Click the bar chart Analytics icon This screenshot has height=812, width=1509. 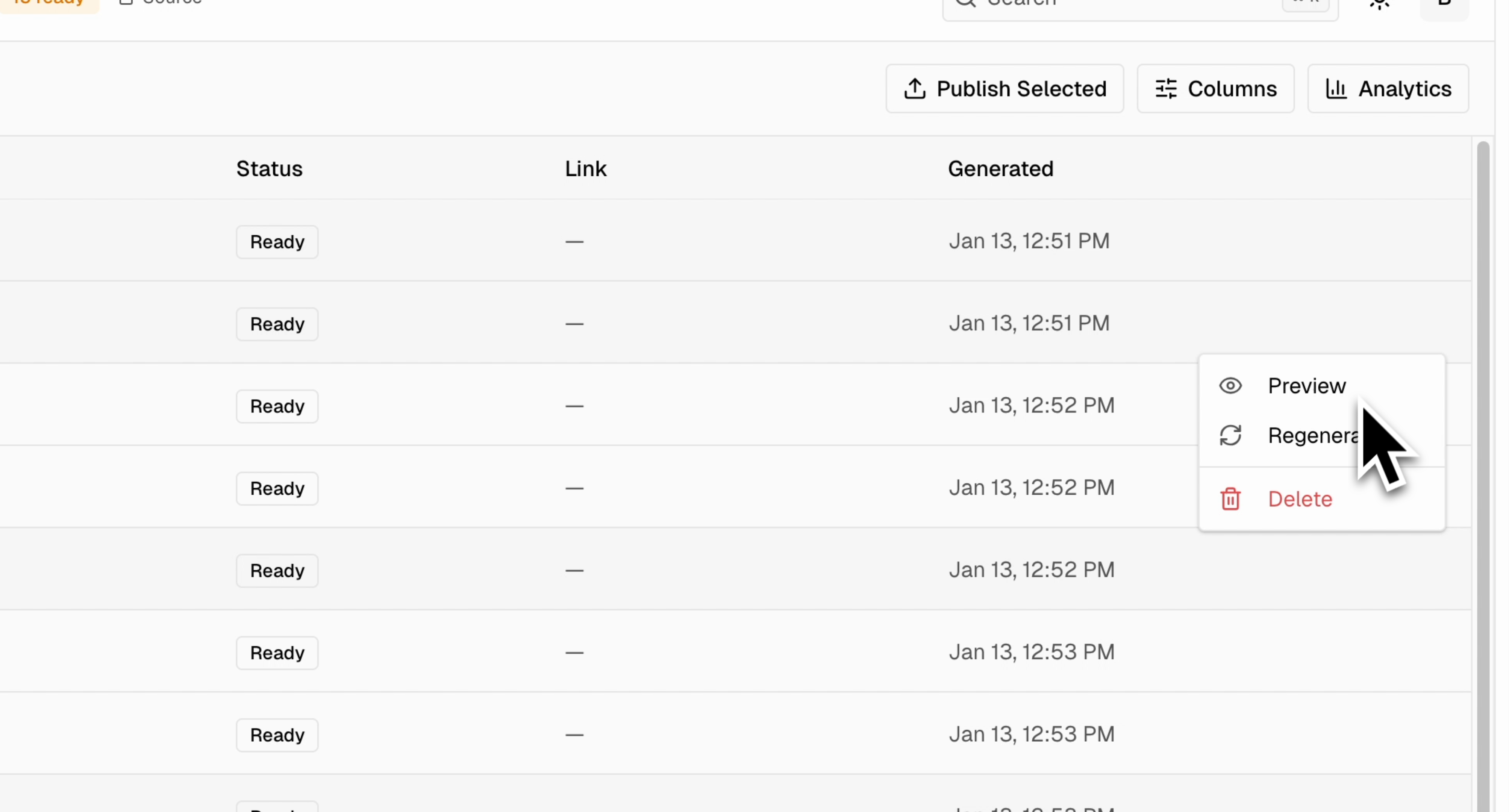pos(1336,89)
